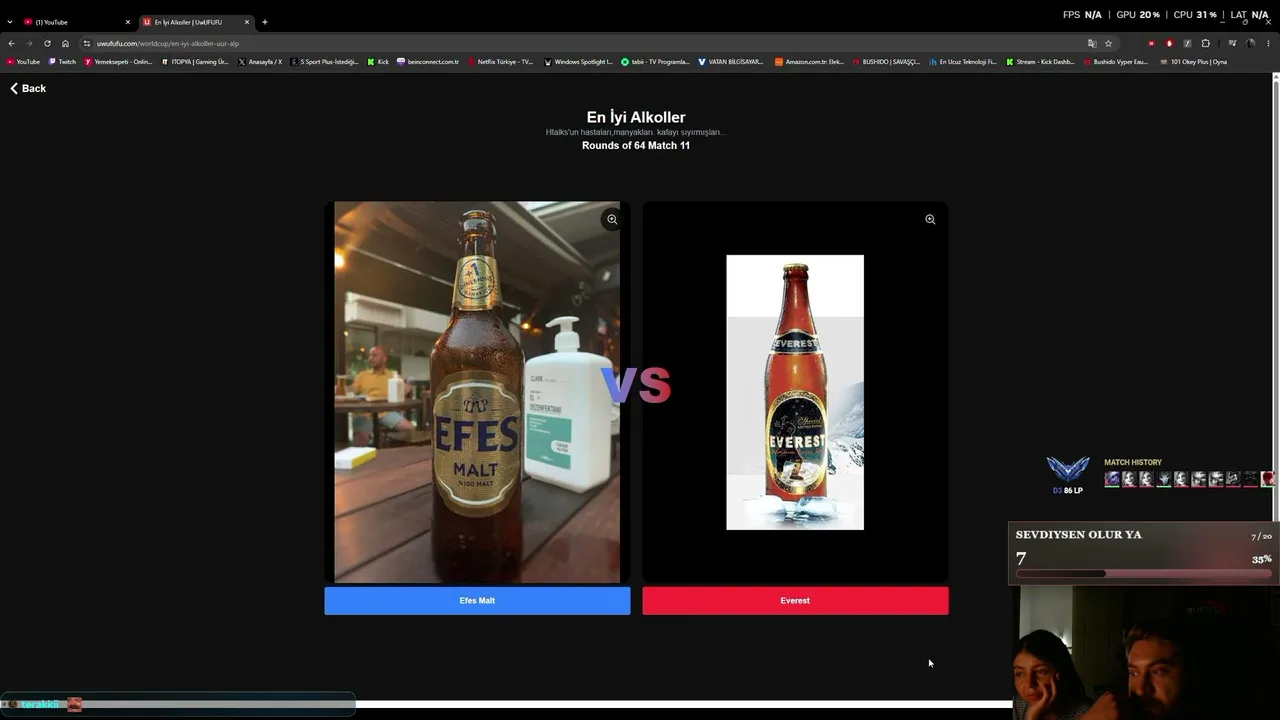Open the S Sport Plus bookmark
The height and width of the screenshot is (720, 1280).
[324, 62]
